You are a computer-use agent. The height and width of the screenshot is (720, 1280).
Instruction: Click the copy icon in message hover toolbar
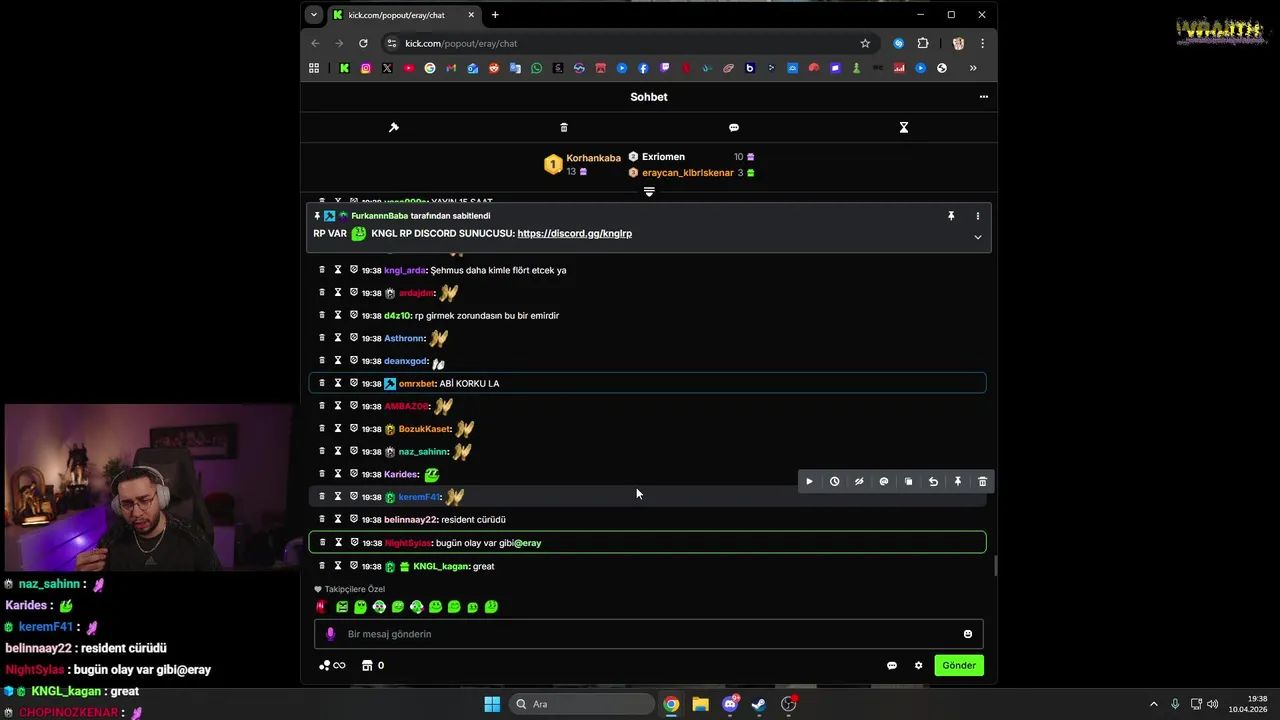coord(908,482)
